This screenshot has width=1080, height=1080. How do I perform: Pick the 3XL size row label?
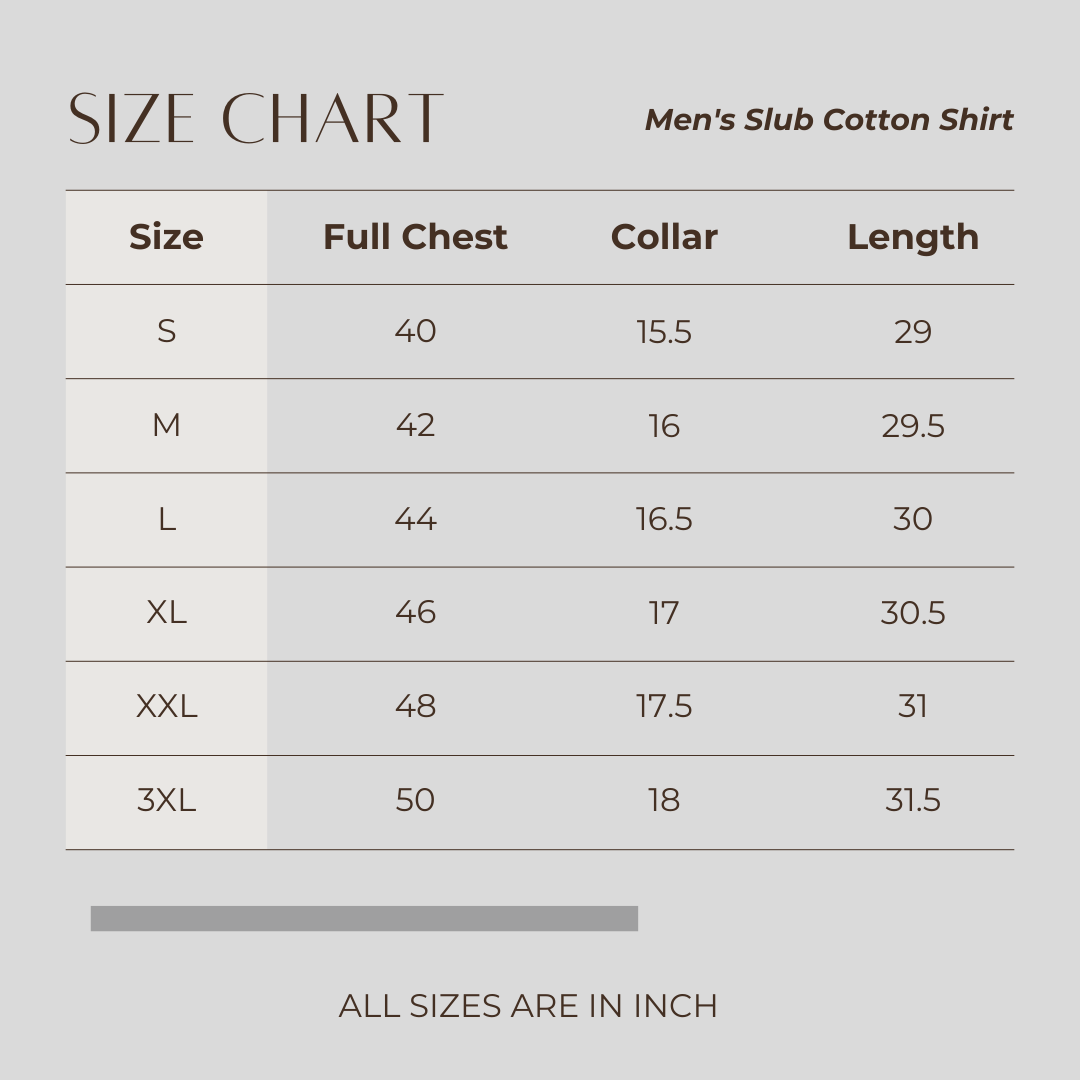(166, 800)
